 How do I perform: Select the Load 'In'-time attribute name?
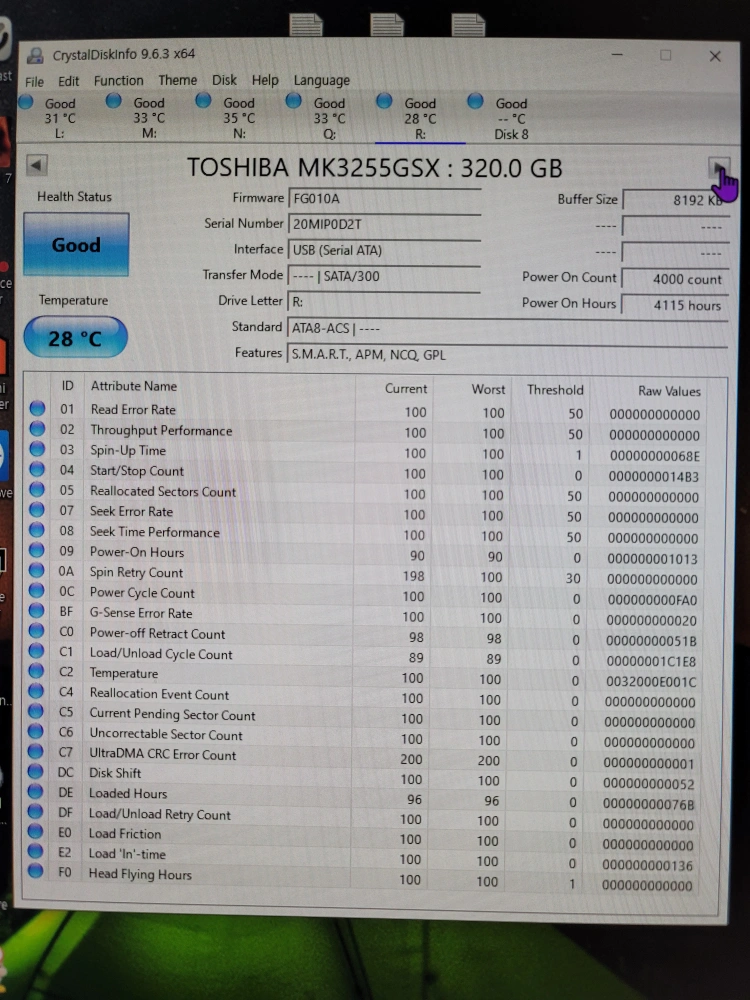127,854
